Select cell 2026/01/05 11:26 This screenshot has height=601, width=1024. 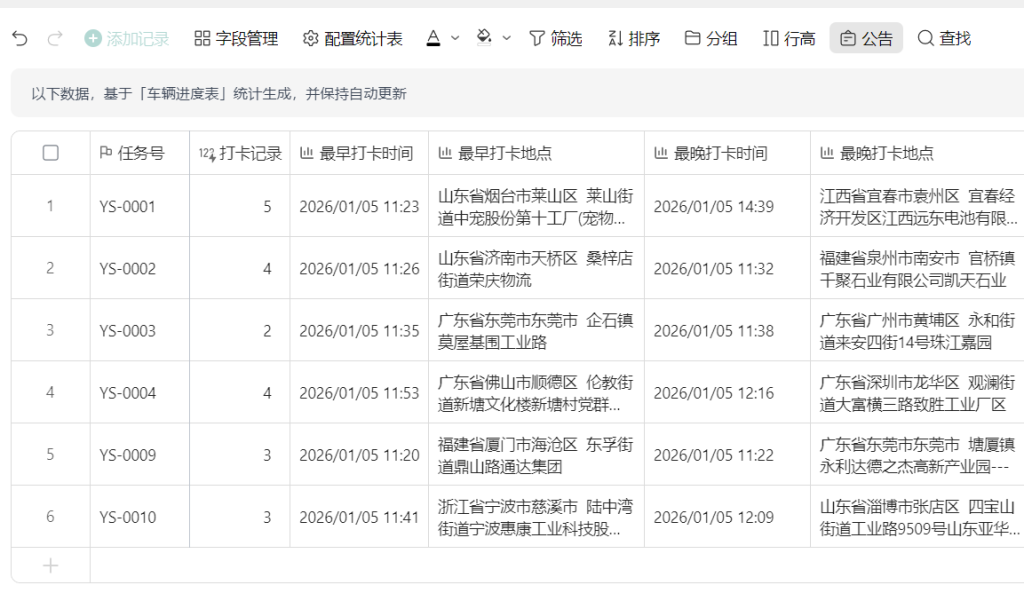(x=359, y=268)
